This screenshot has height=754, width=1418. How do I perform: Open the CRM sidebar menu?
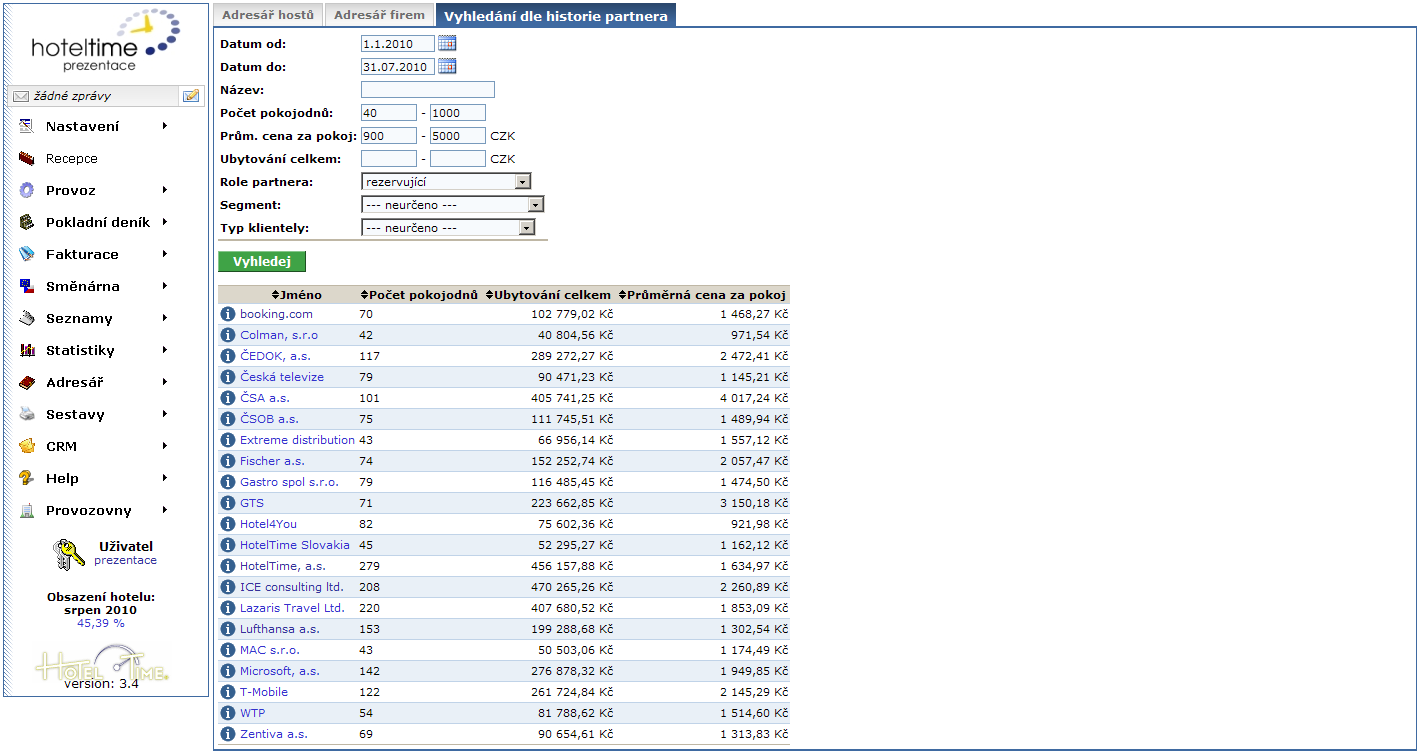click(x=93, y=446)
